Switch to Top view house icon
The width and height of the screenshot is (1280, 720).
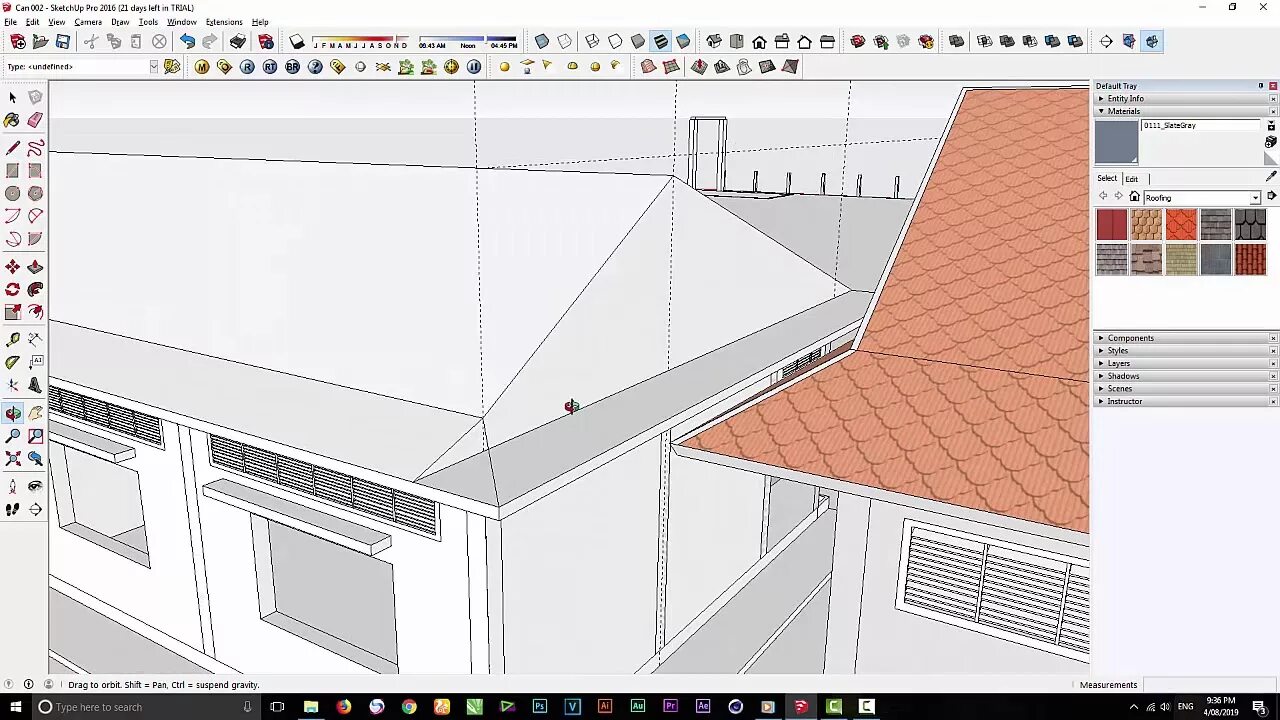[x=737, y=41]
